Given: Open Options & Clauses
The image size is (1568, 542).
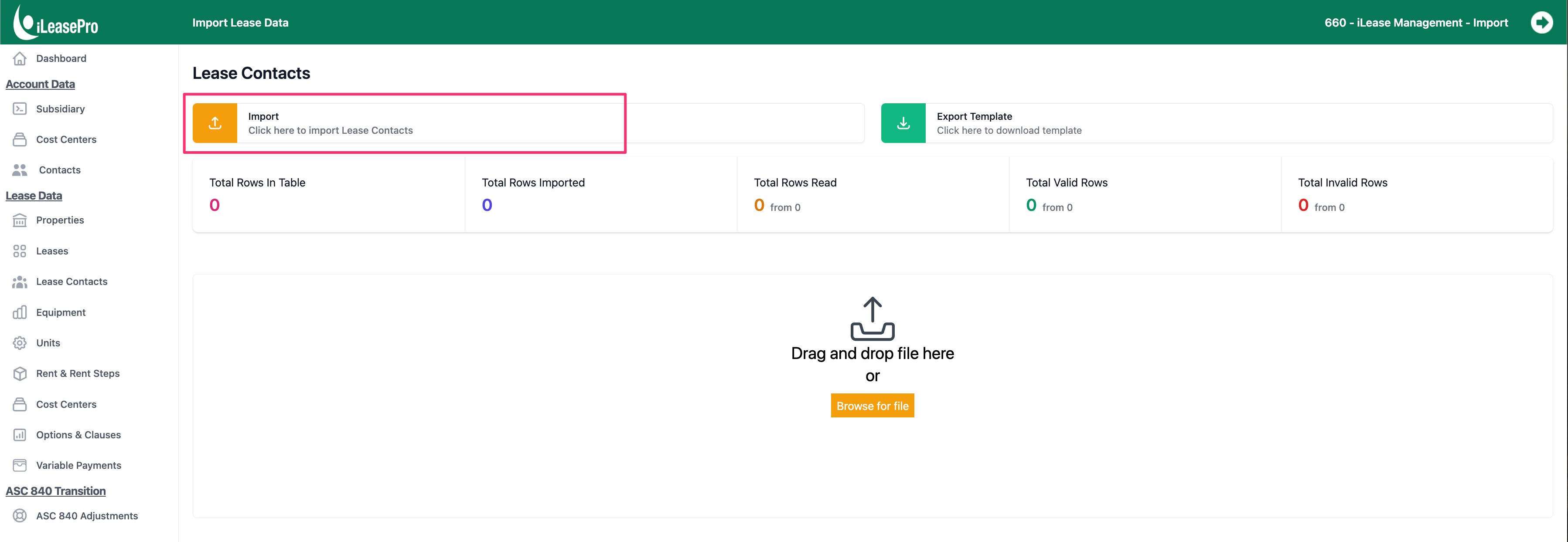Looking at the screenshot, I should tap(78, 435).
